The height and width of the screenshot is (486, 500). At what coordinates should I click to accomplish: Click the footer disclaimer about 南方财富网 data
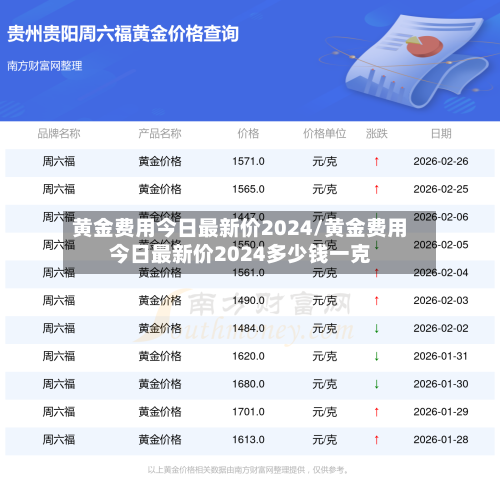[248, 470]
